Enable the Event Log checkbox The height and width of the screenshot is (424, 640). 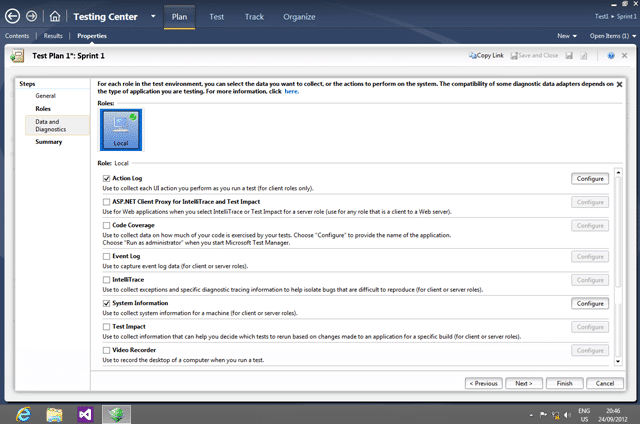click(107, 256)
